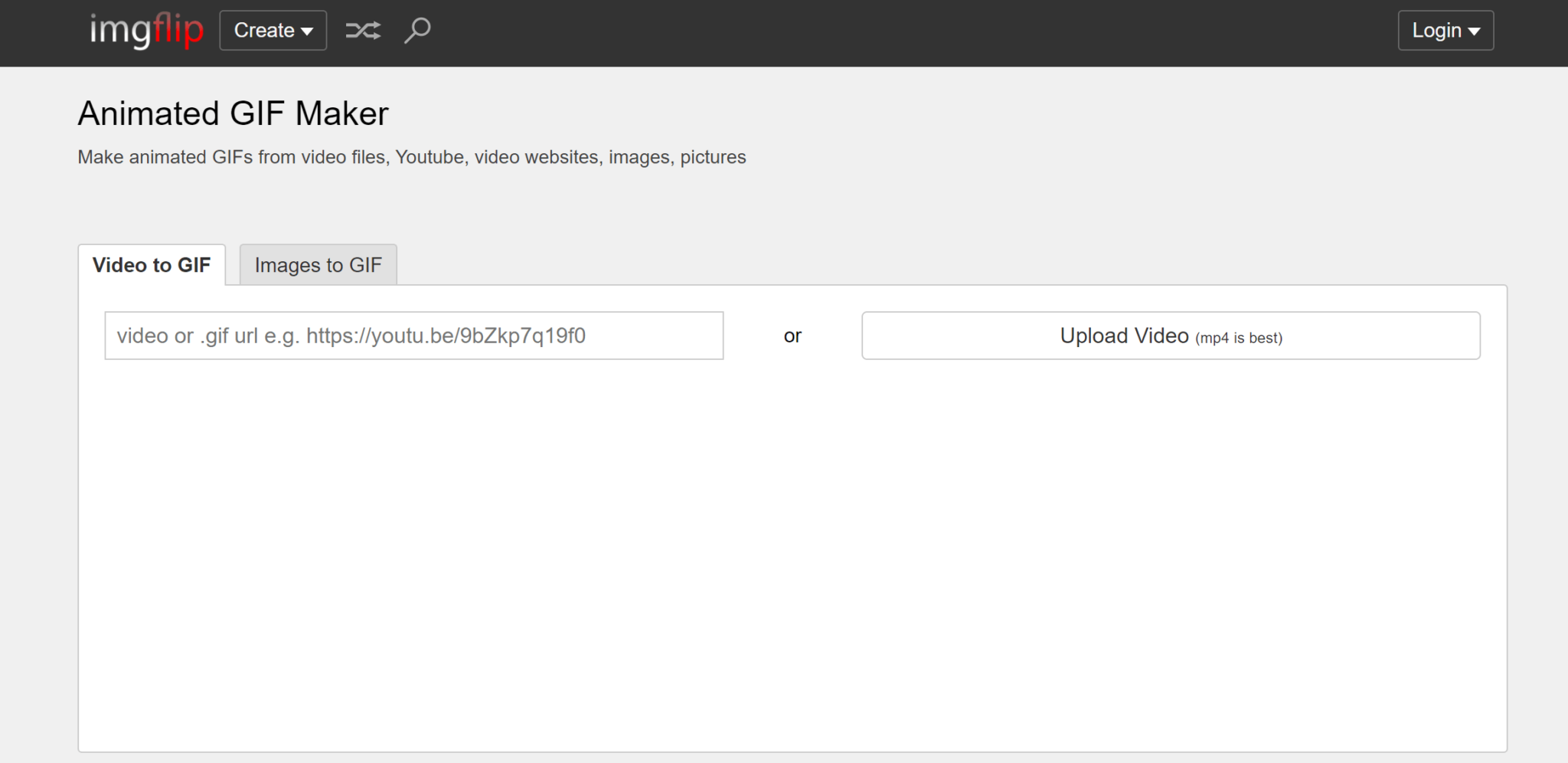Switch to the Images to GIF tab
Image resolution: width=1568 pixels, height=763 pixels.
tap(318, 265)
